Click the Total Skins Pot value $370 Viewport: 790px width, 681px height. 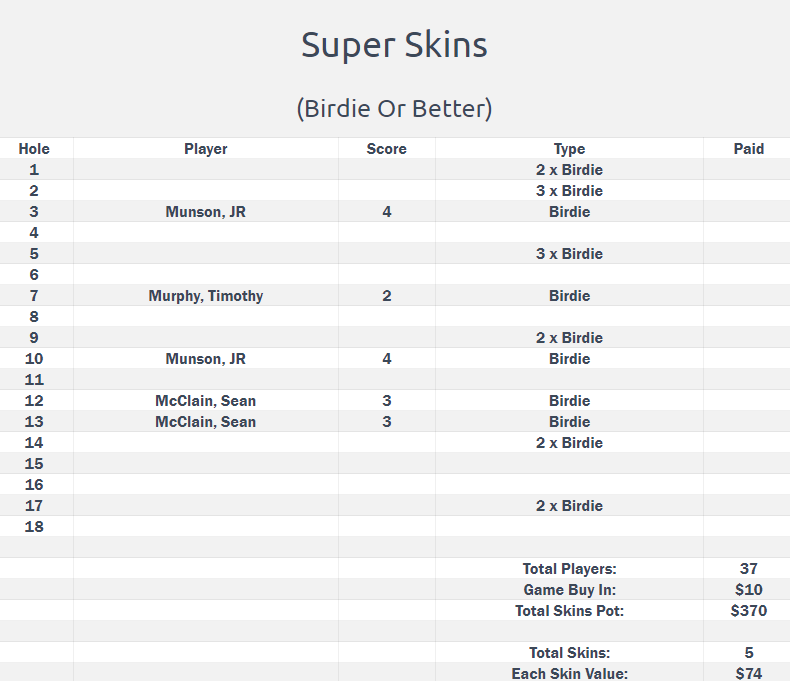(x=749, y=611)
